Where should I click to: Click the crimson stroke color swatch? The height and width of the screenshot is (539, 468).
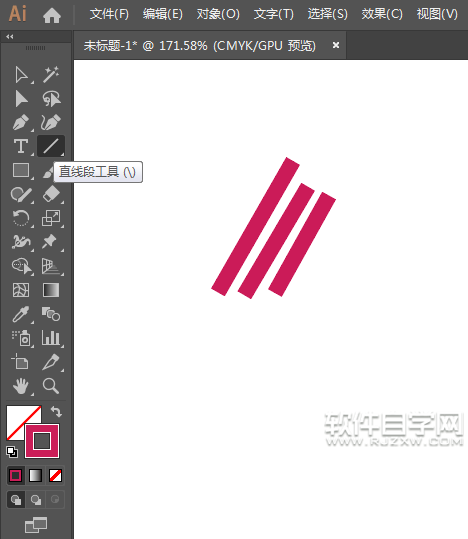(x=42, y=441)
